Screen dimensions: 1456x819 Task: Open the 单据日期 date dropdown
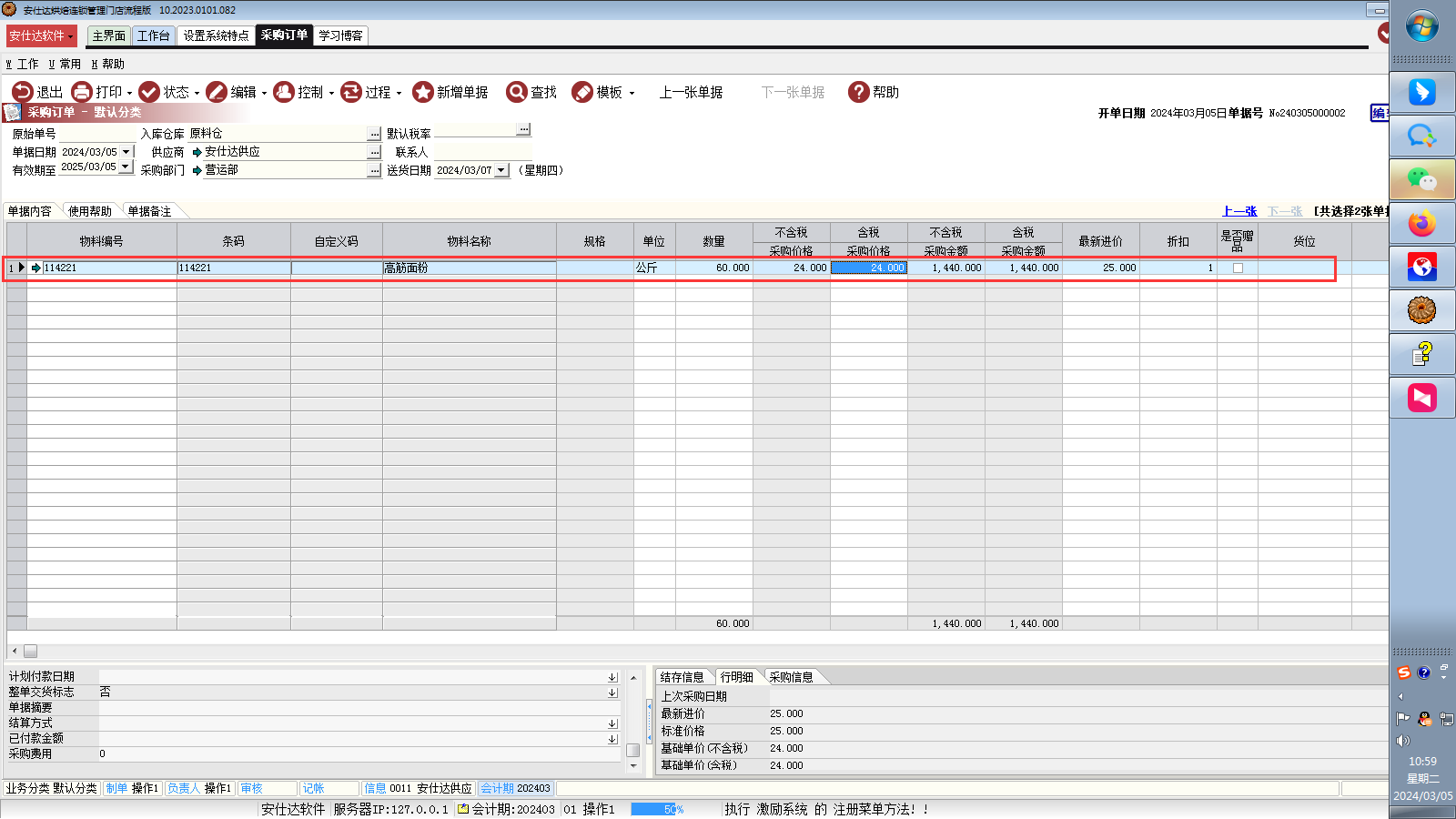click(x=126, y=152)
